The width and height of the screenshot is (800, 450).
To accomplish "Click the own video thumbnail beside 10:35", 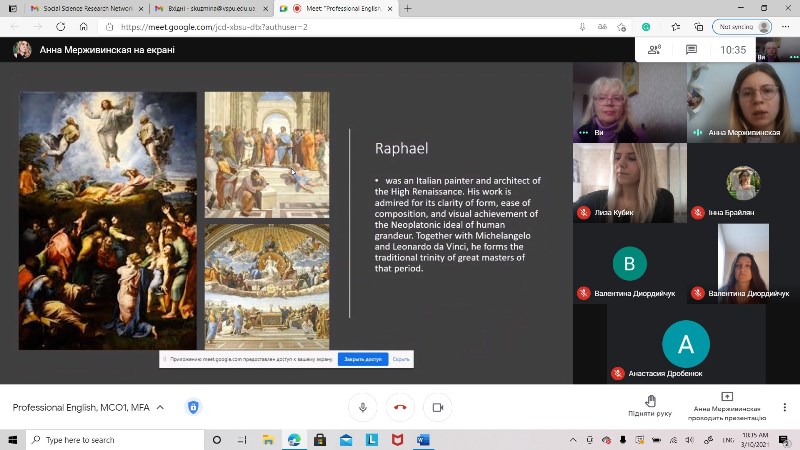I will (778, 49).
